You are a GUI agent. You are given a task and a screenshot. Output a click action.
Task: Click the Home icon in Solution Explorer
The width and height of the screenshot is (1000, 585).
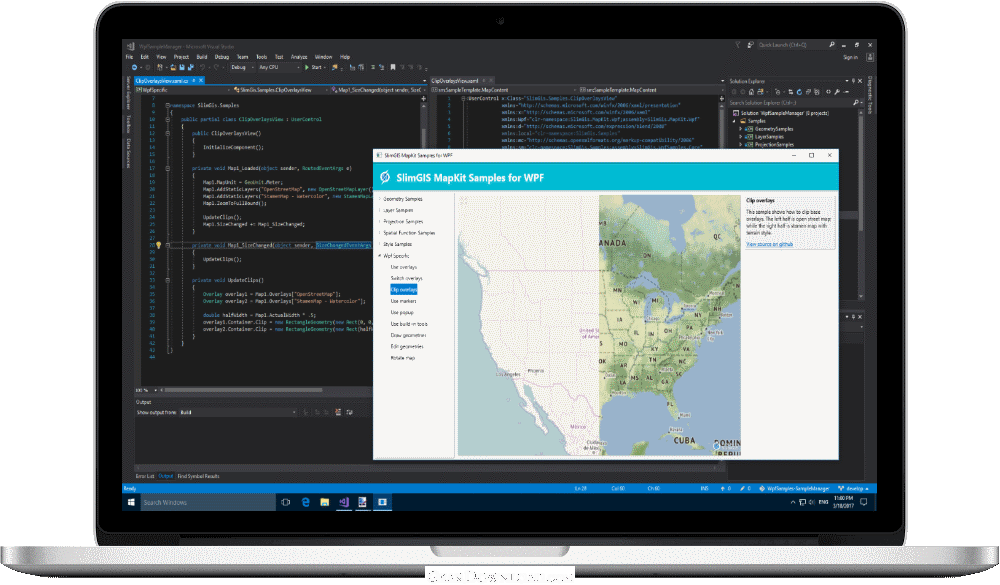point(751,92)
